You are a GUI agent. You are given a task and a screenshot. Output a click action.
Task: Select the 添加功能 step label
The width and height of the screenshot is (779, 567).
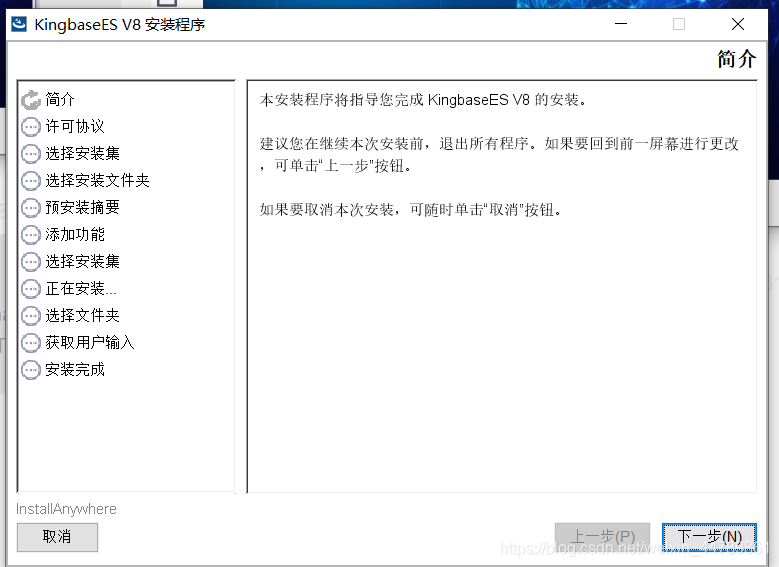pyautogui.click(x=75, y=234)
